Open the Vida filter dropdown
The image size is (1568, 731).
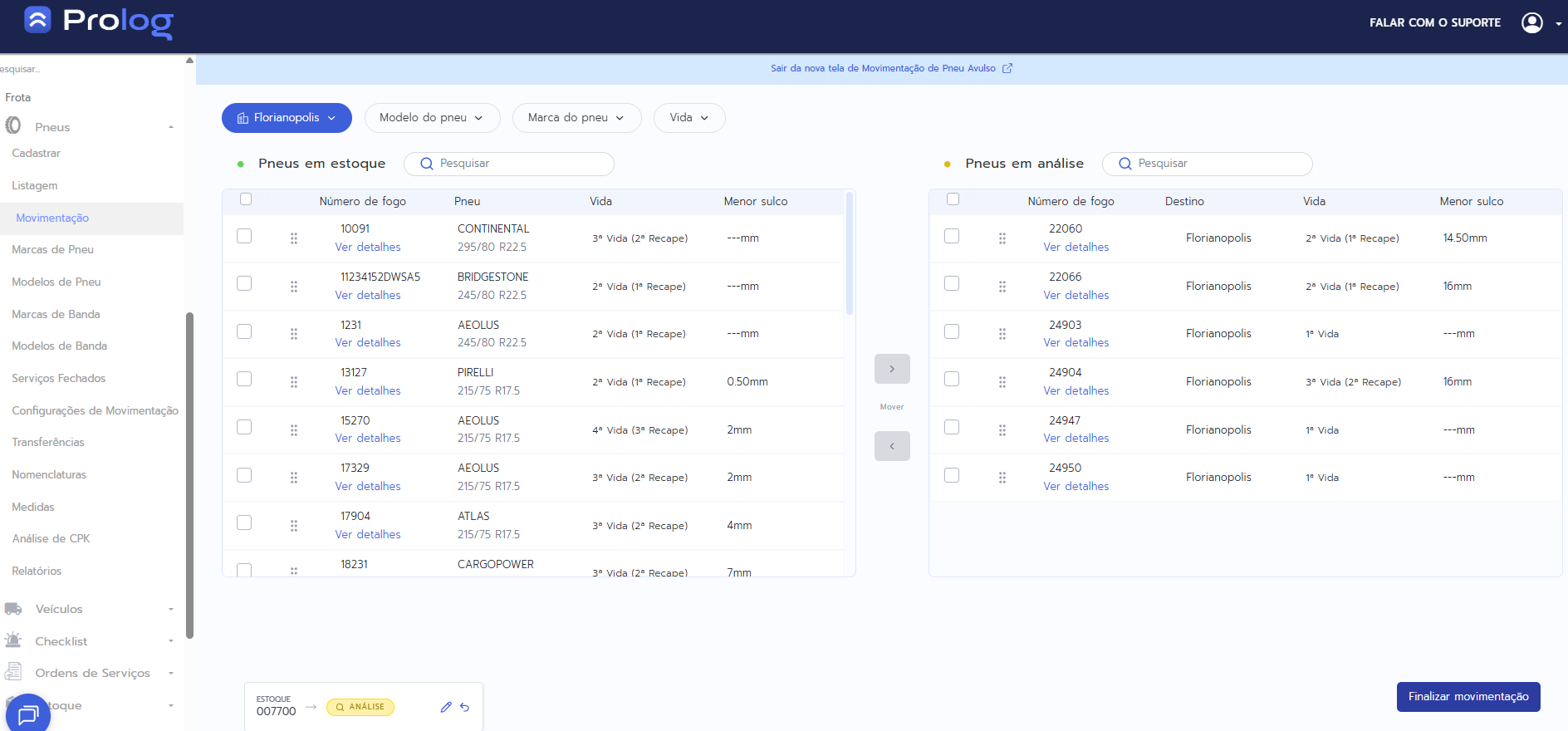[688, 118]
